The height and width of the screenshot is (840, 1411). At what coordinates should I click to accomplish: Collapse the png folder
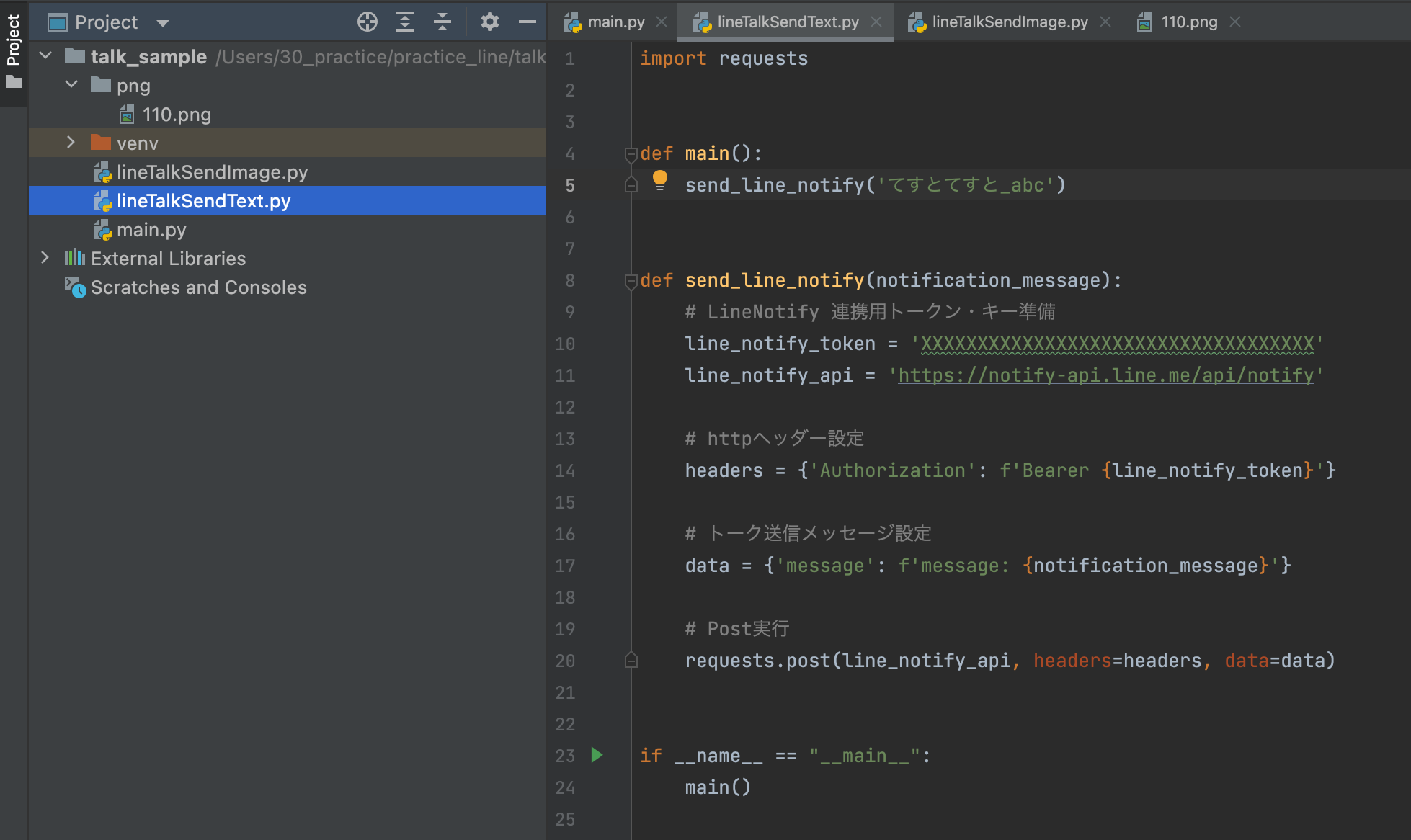(71, 85)
